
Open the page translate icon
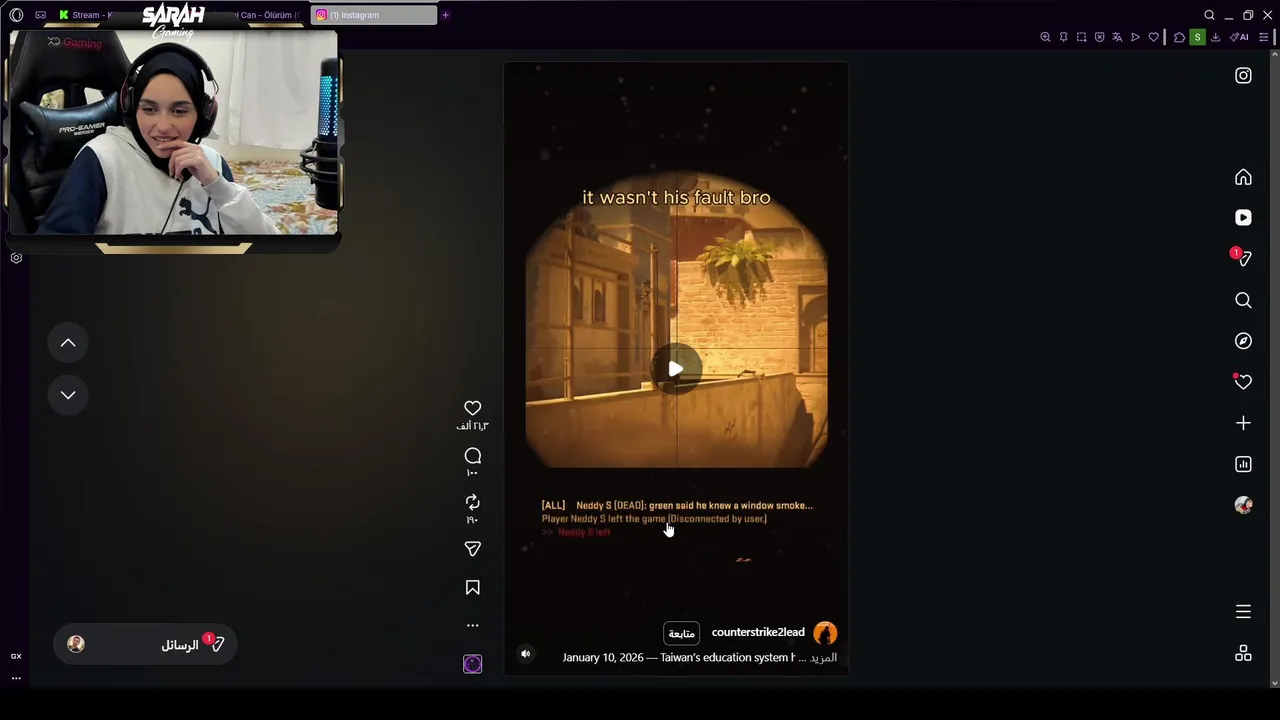1117,37
